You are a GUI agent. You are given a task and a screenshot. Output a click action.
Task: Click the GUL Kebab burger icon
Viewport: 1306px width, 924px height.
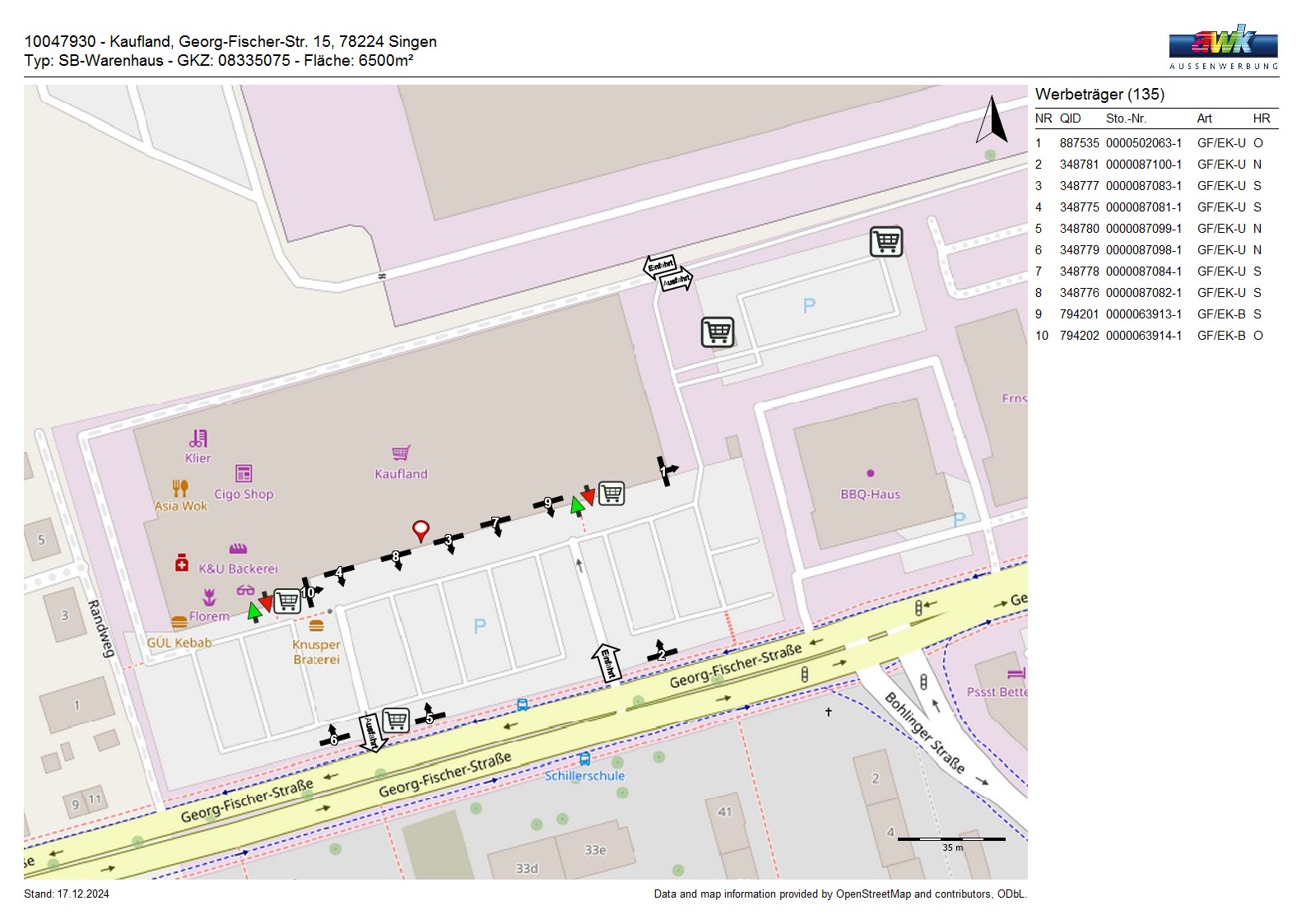pos(179,623)
